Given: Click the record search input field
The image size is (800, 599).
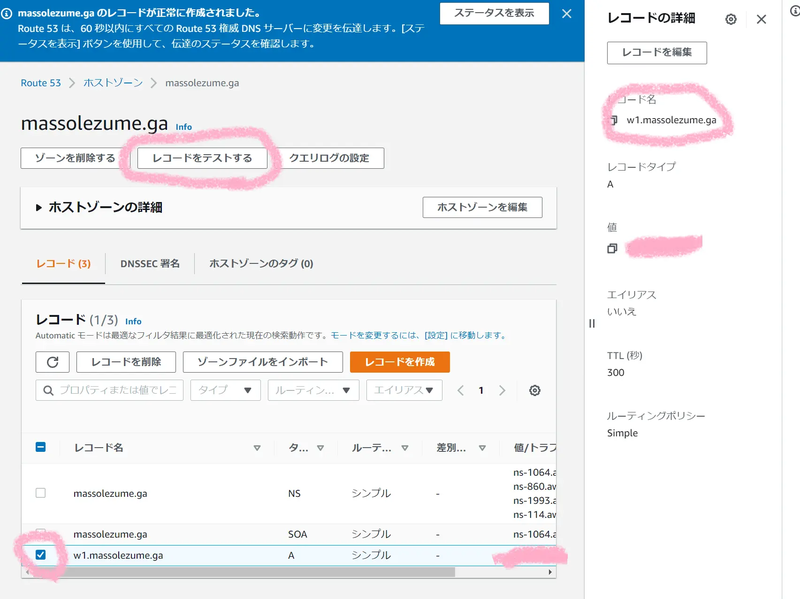Looking at the screenshot, I should (109, 390).
